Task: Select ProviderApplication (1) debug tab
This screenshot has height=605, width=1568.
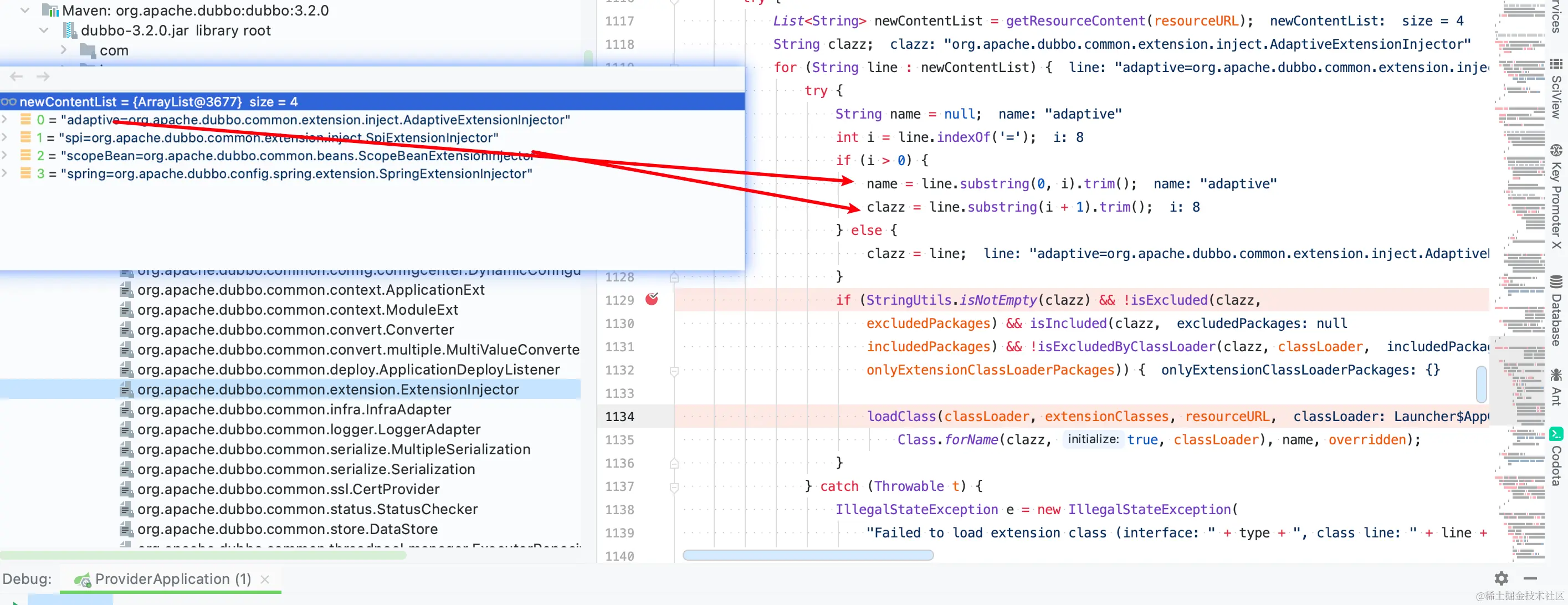Action: click(172, 579)
